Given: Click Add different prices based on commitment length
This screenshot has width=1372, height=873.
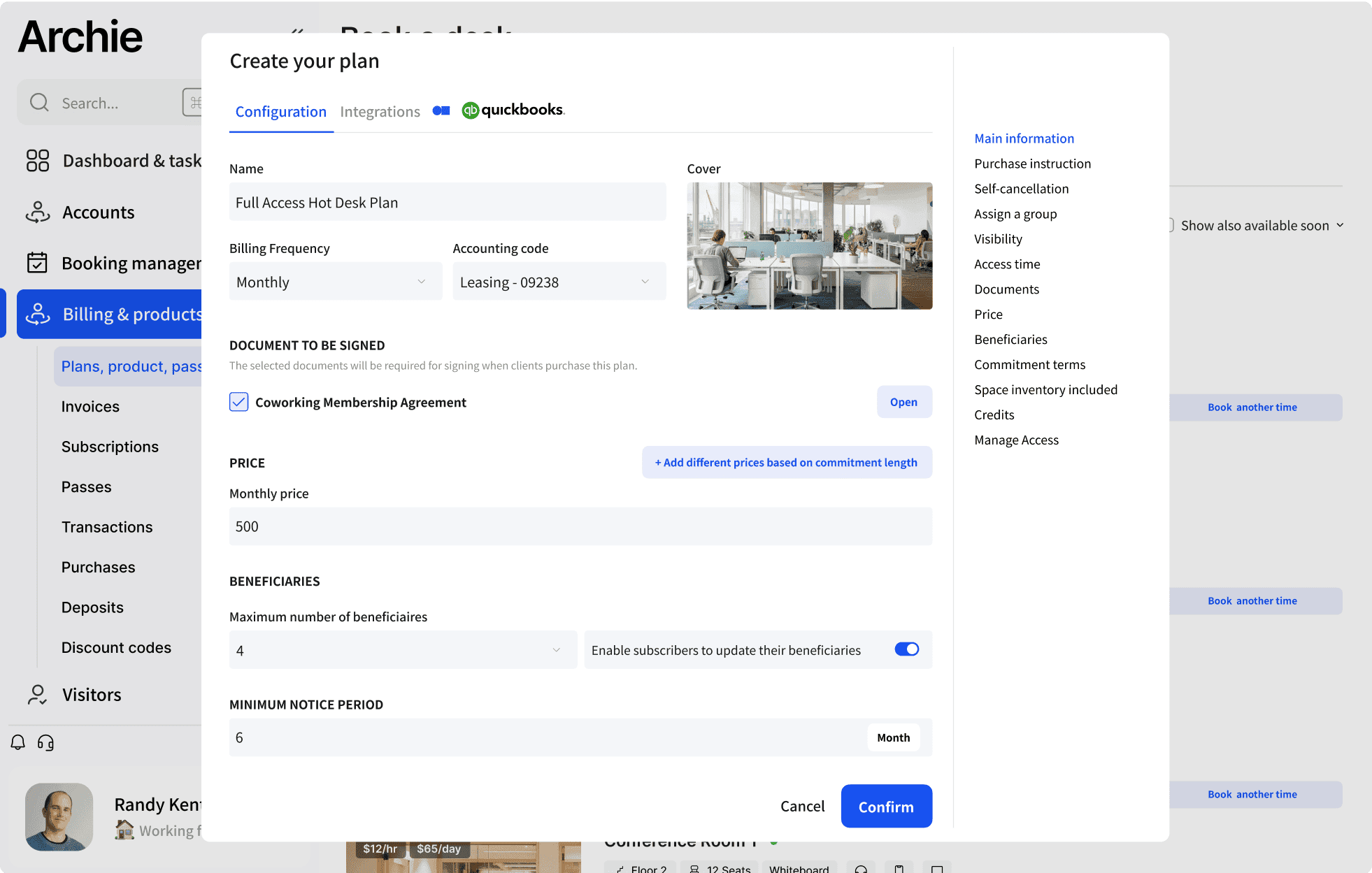Looking at the screenshot, I should (x=786, y=462).
